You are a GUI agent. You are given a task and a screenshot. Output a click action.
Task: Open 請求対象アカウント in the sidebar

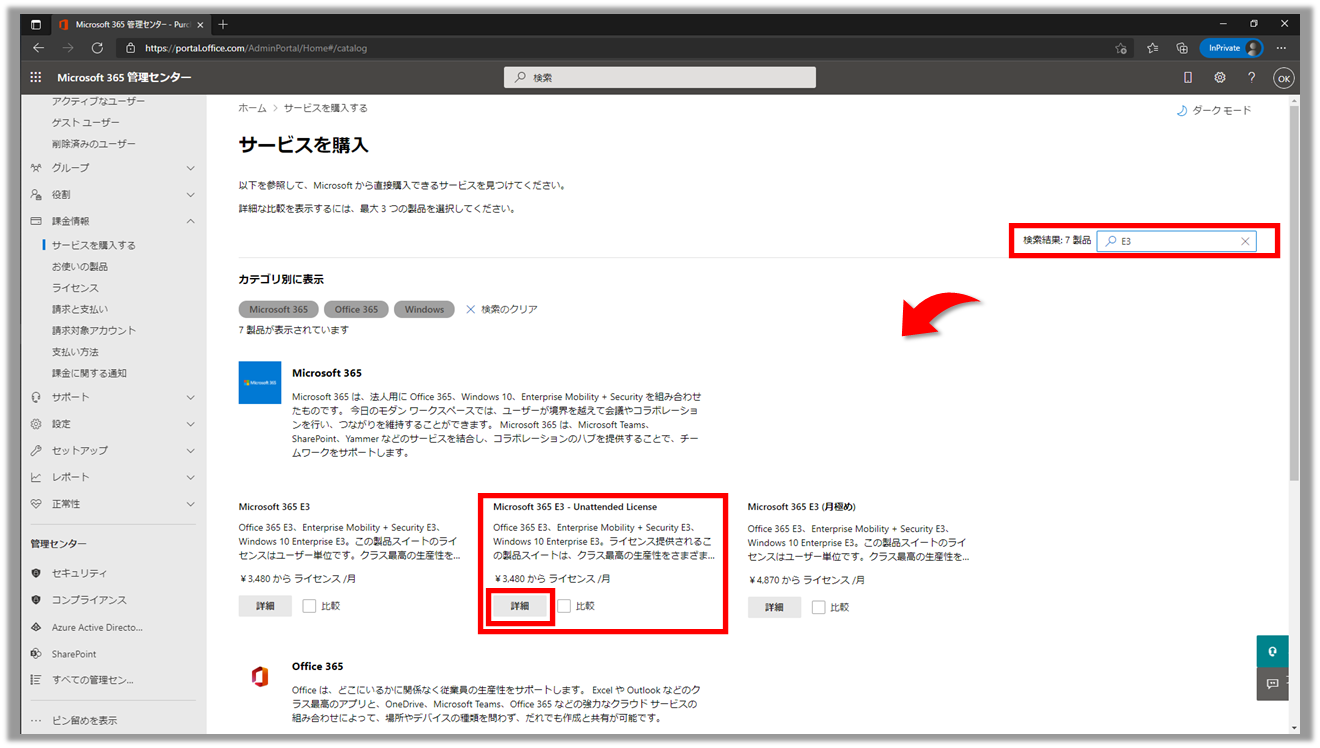pos(93,331)
